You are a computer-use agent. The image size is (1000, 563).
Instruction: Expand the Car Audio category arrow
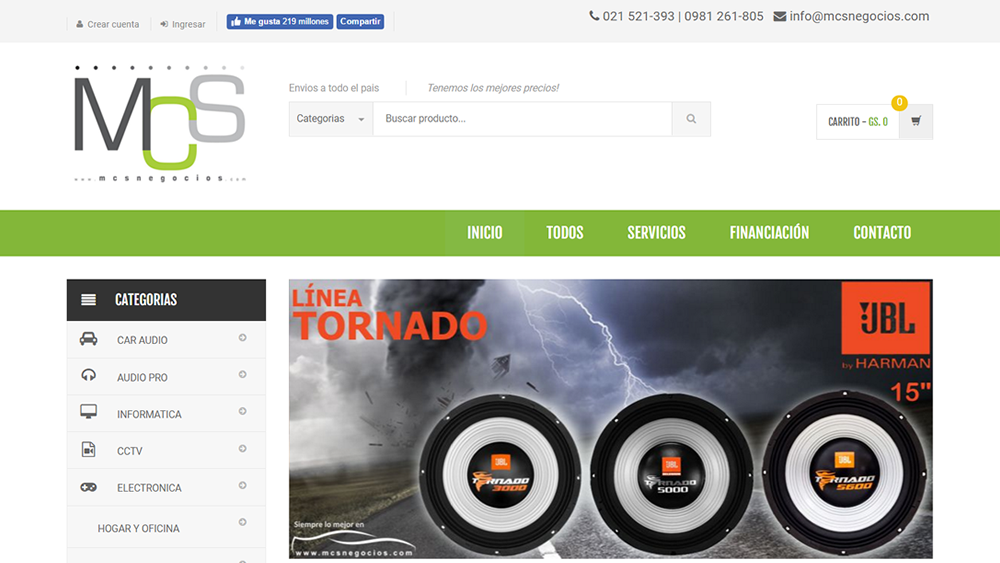point(242,338)
